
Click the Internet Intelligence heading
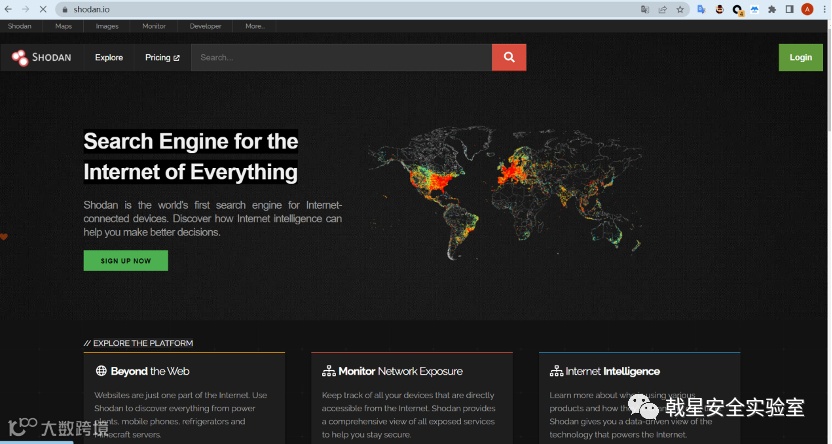(613, 371)
